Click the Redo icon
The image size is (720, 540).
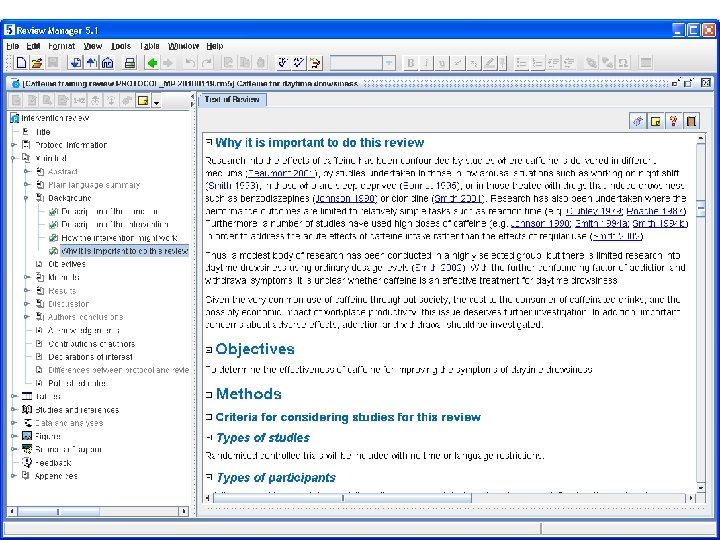click(206, 63)
